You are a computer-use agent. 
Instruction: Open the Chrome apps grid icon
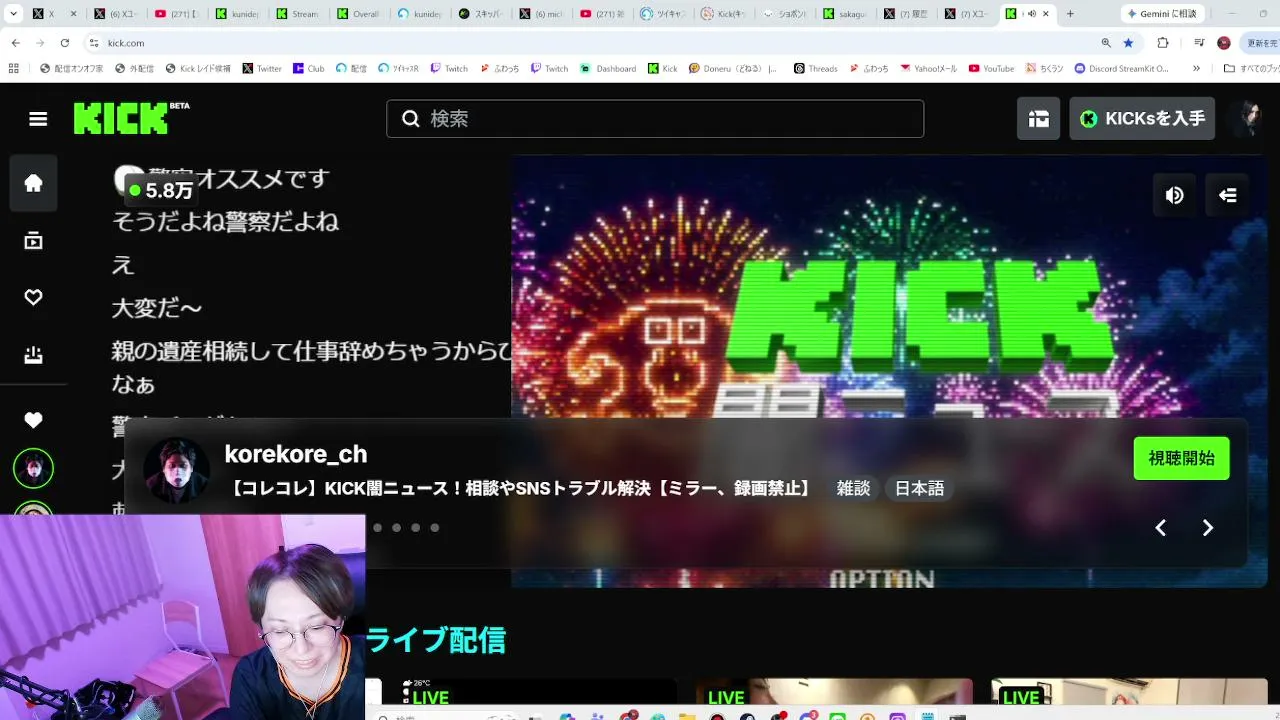click(13, 69)
